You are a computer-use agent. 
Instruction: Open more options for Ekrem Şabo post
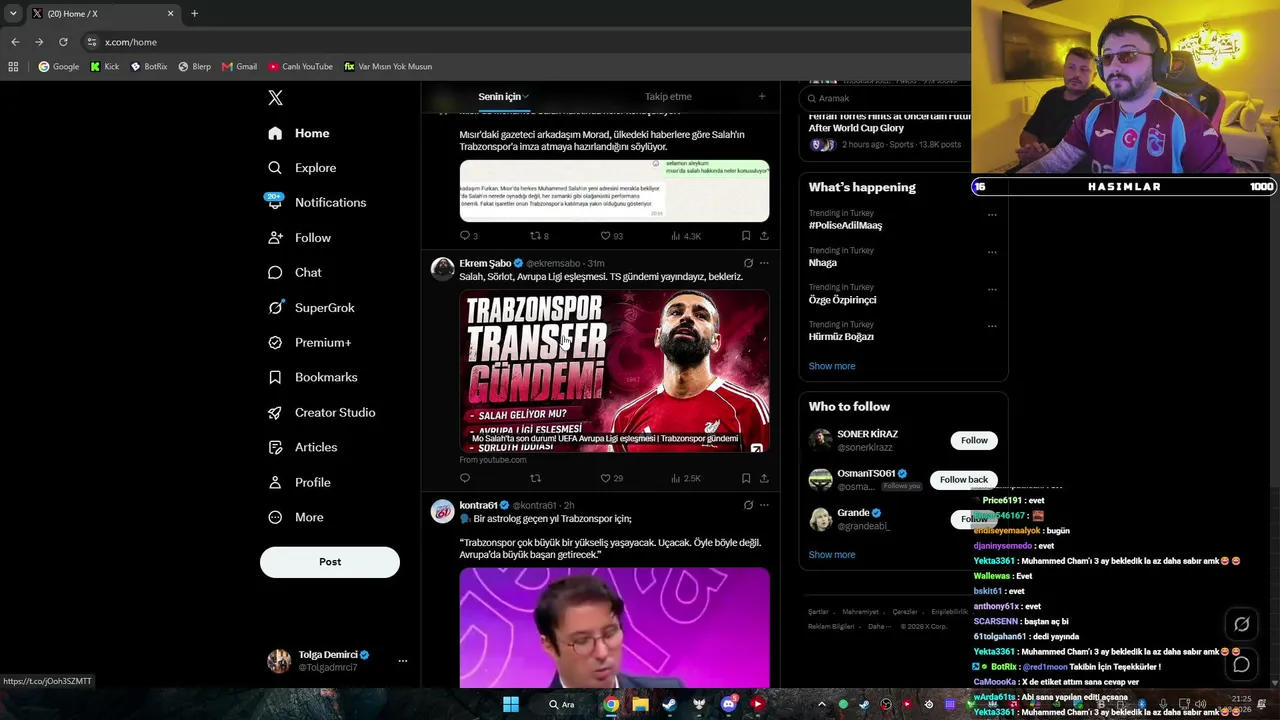(x=764, y=263)
